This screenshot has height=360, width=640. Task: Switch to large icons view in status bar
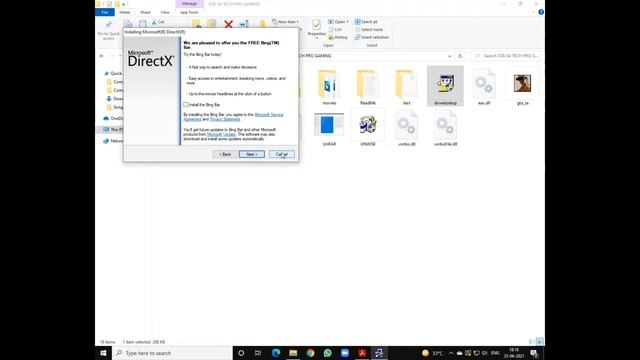point(540,342)
